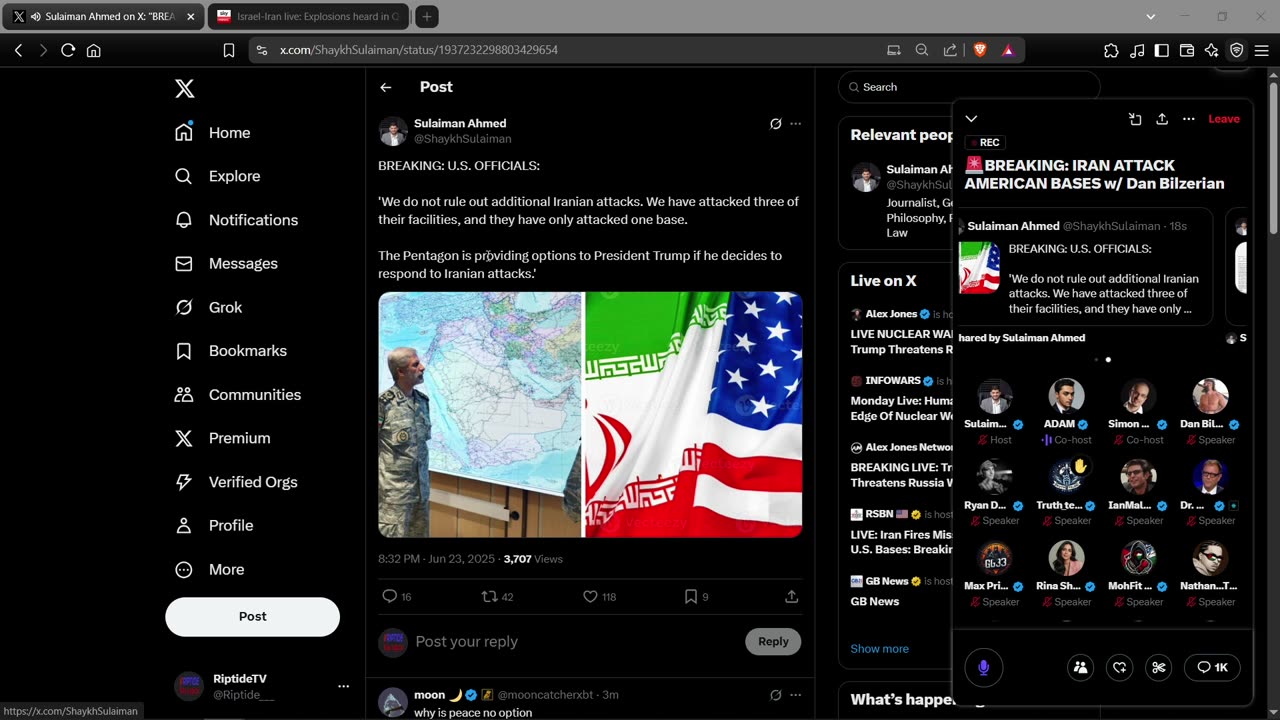This screenshot has height=720, width=1280.
Task: Click the address bar URL
Action: (x=419, y=50)
